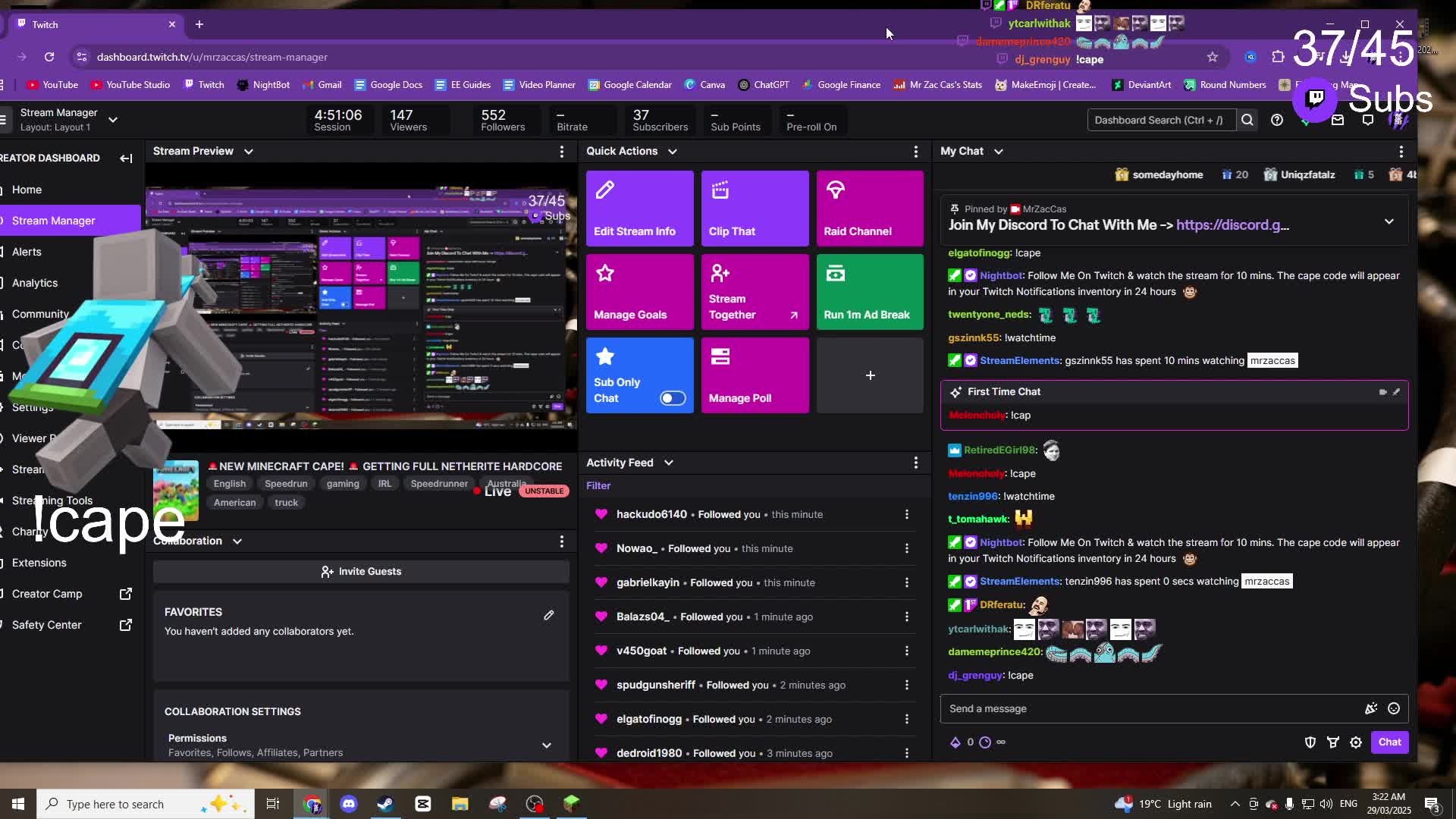The image size is (1456, 819).
Task: Open Stream Together quick action
Action: (755, 292)
